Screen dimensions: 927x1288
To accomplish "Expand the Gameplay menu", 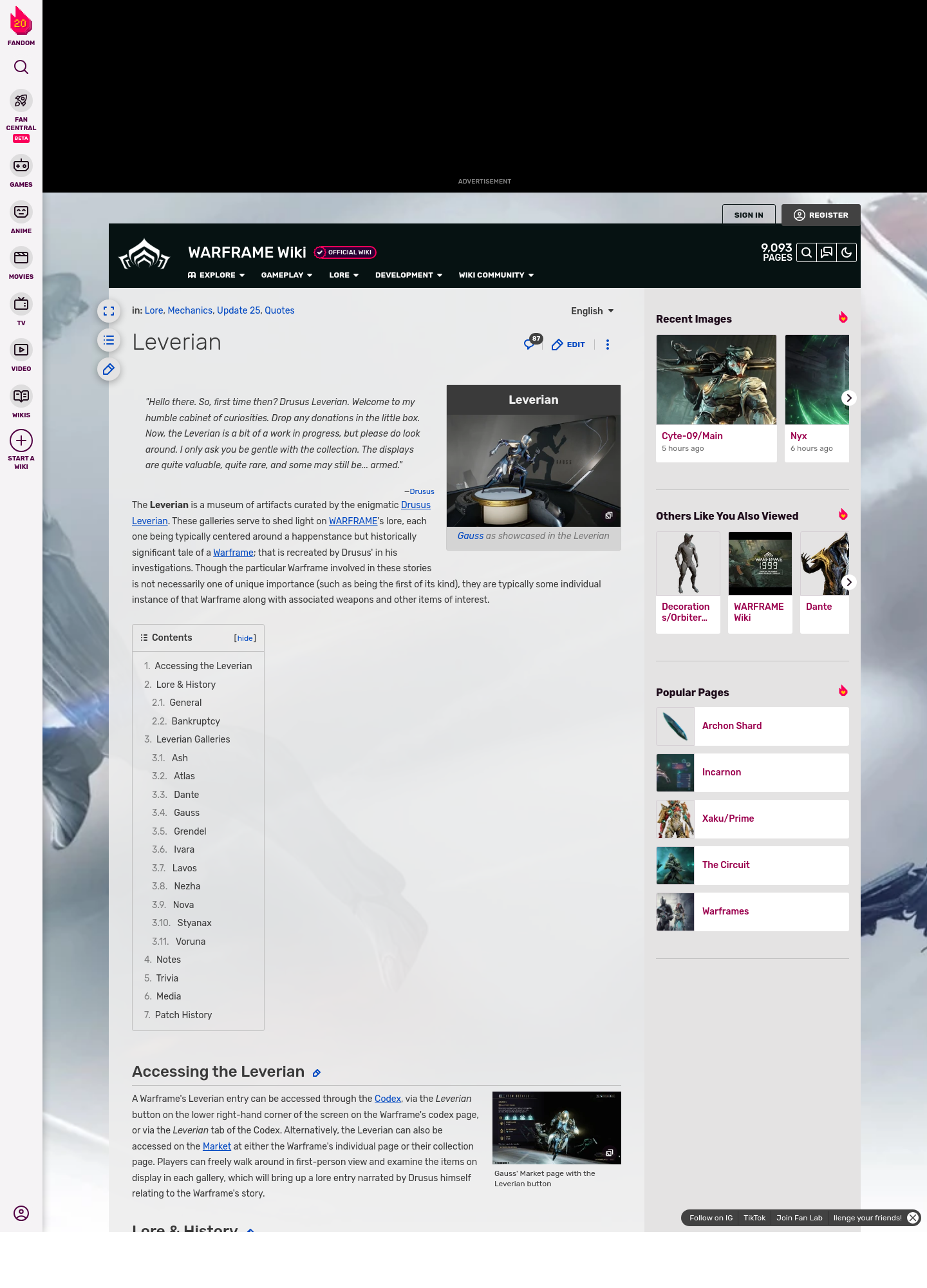I will click(x=286, y=275).
